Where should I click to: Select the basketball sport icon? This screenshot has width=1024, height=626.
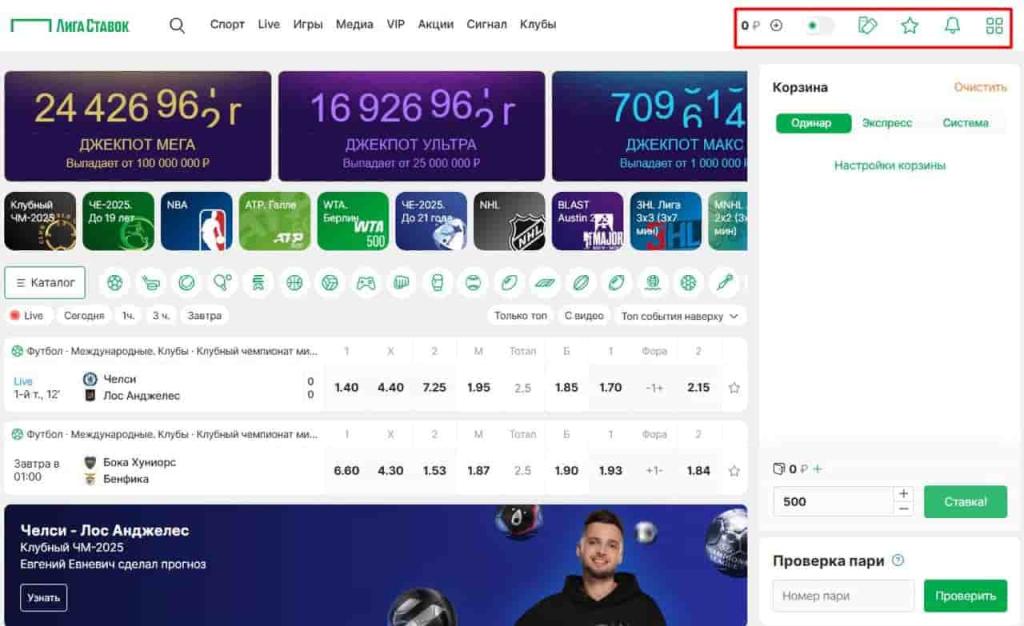(294, 283)
